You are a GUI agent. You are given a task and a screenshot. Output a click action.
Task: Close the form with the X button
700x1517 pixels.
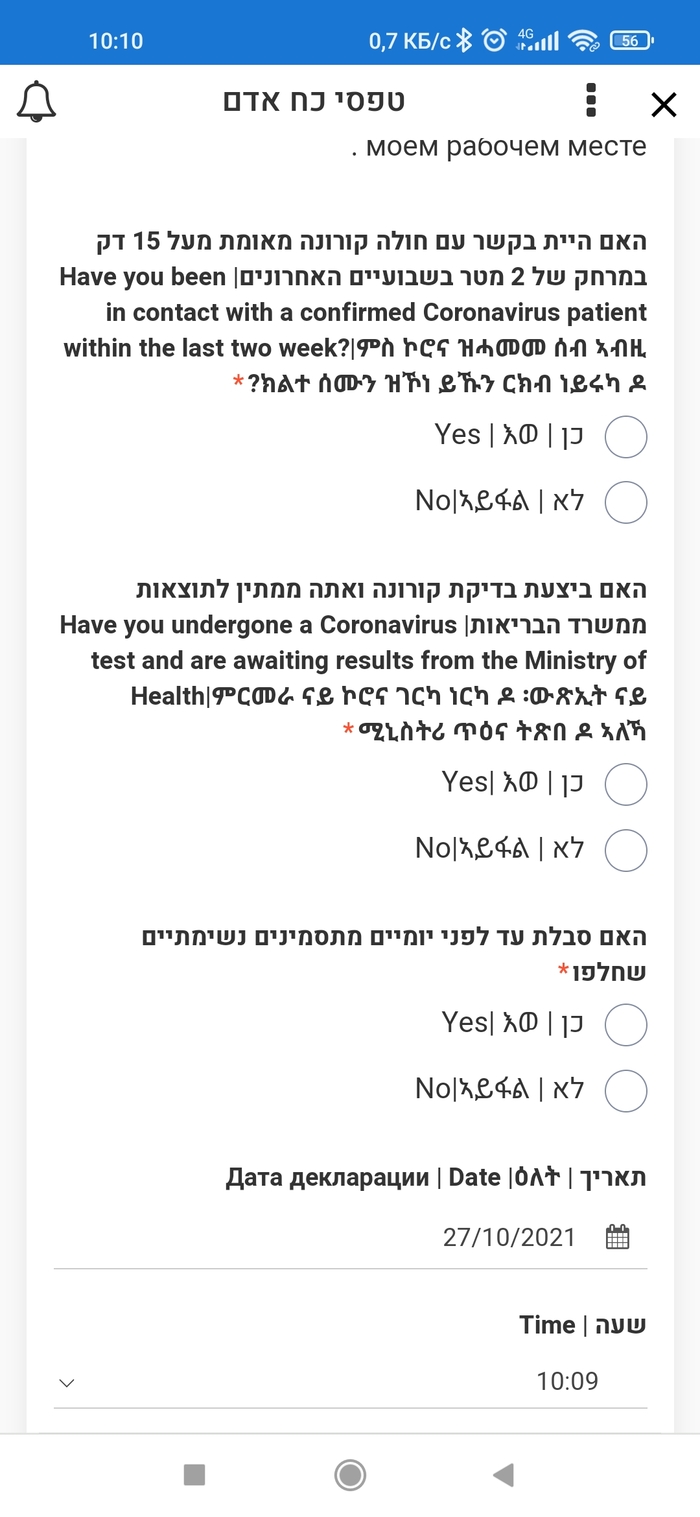663,104
